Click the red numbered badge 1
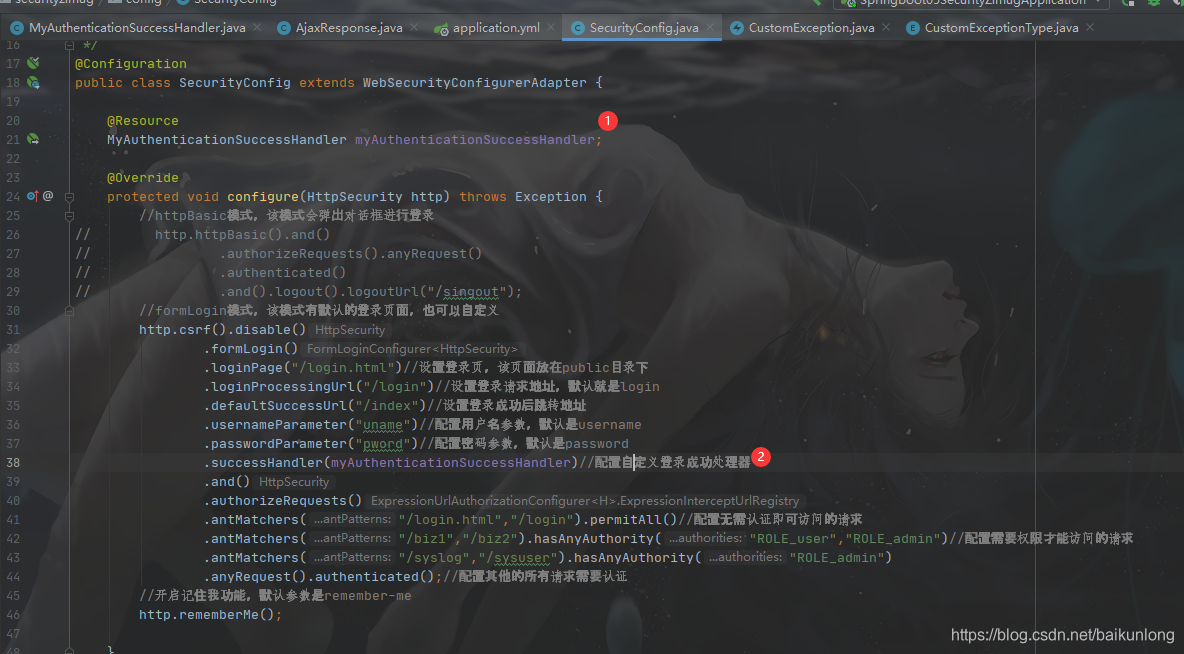Image resolution: width=1184 pixels, height=654 pixels. 608,120
